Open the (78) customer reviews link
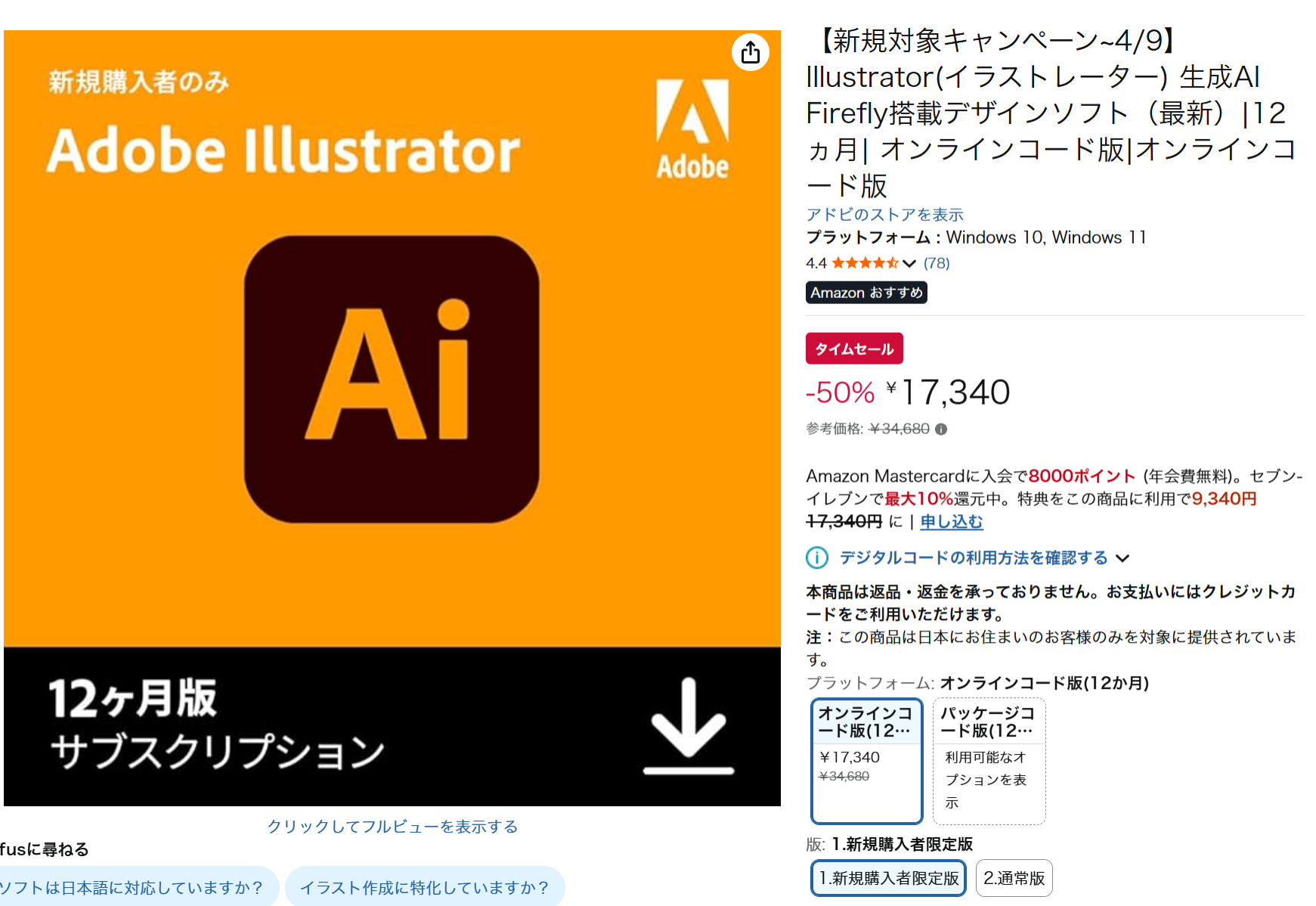 pyautogui.click(x=937, y=263)
